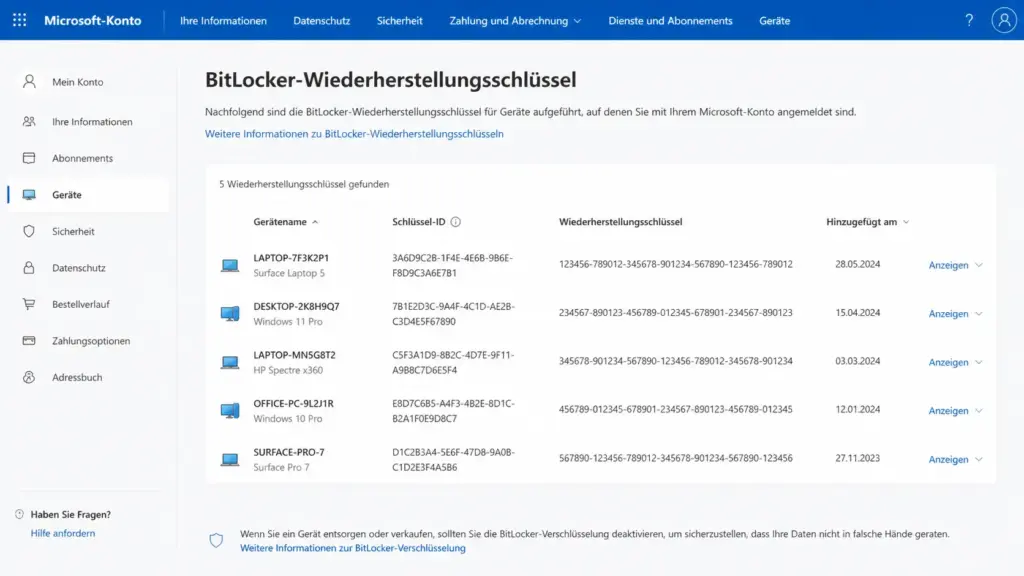1024x576 pixels.
Task: Click key ID starting E8D7C6B5
Action: [453, 411]
